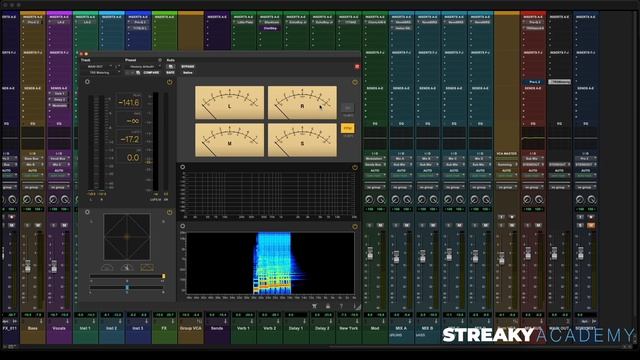The width and height of the screenshot is (640, 360).
Task: Select the MIX A track name
Action: point(401,328)
